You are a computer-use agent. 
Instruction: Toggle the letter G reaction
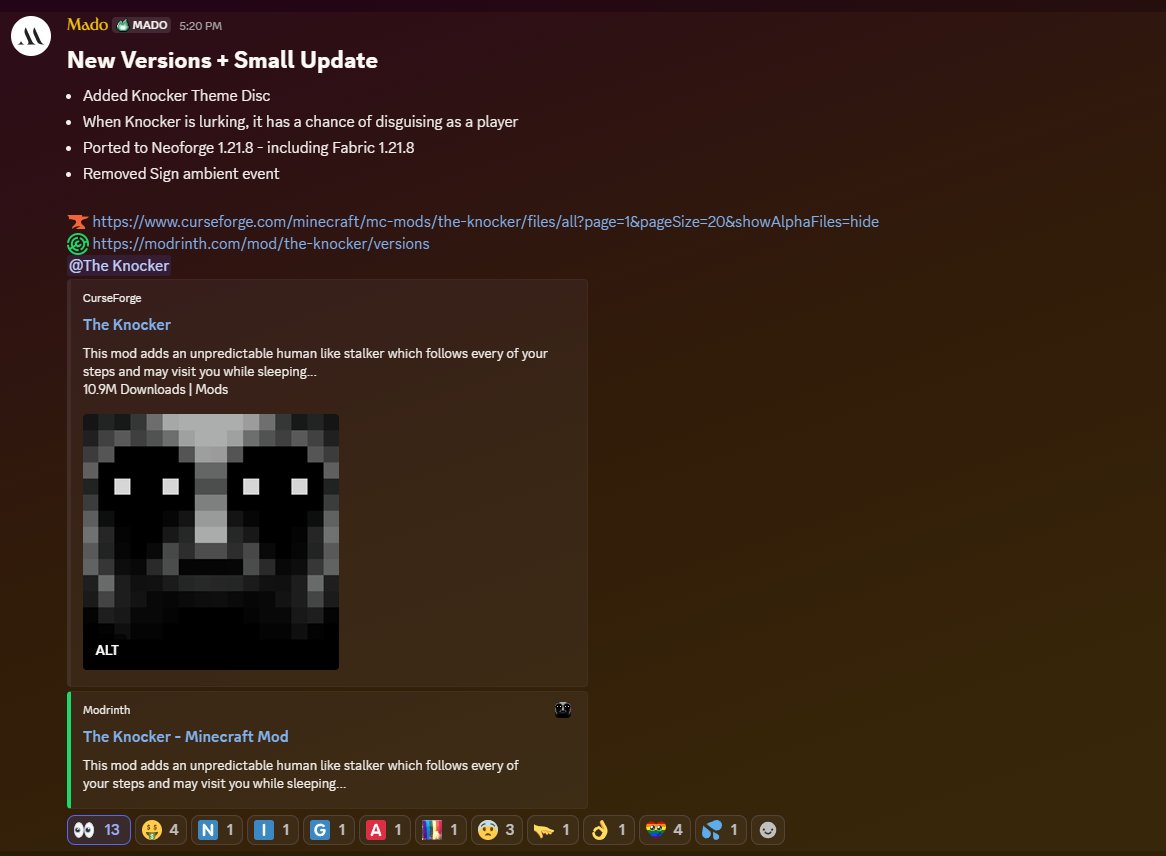[x=329, y=830]
